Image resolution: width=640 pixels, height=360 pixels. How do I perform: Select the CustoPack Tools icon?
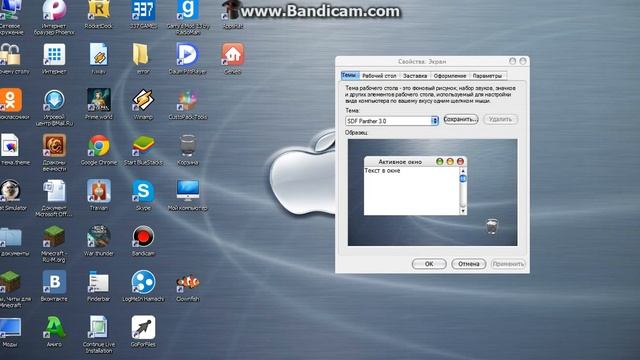click(x=188, y=100)
